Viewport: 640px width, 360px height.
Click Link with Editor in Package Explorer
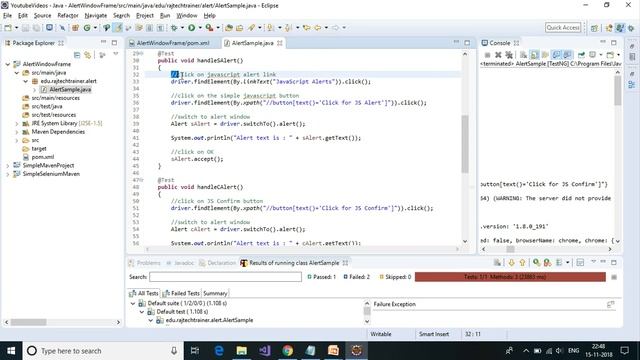[x=88, y=55]
